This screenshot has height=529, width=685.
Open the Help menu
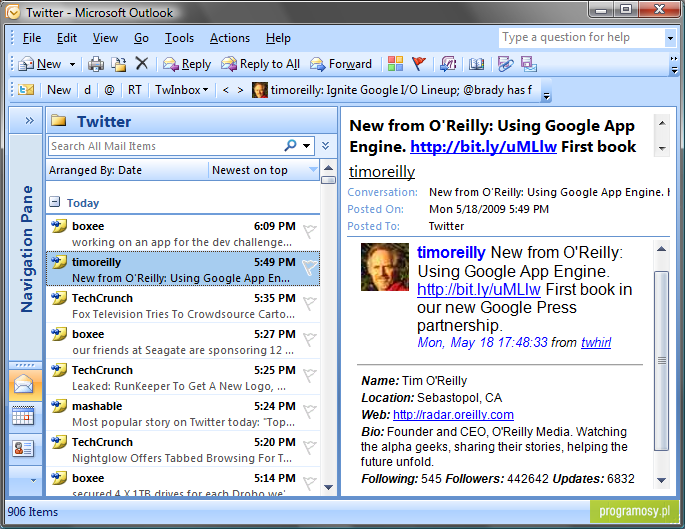(x=278, y=38)
